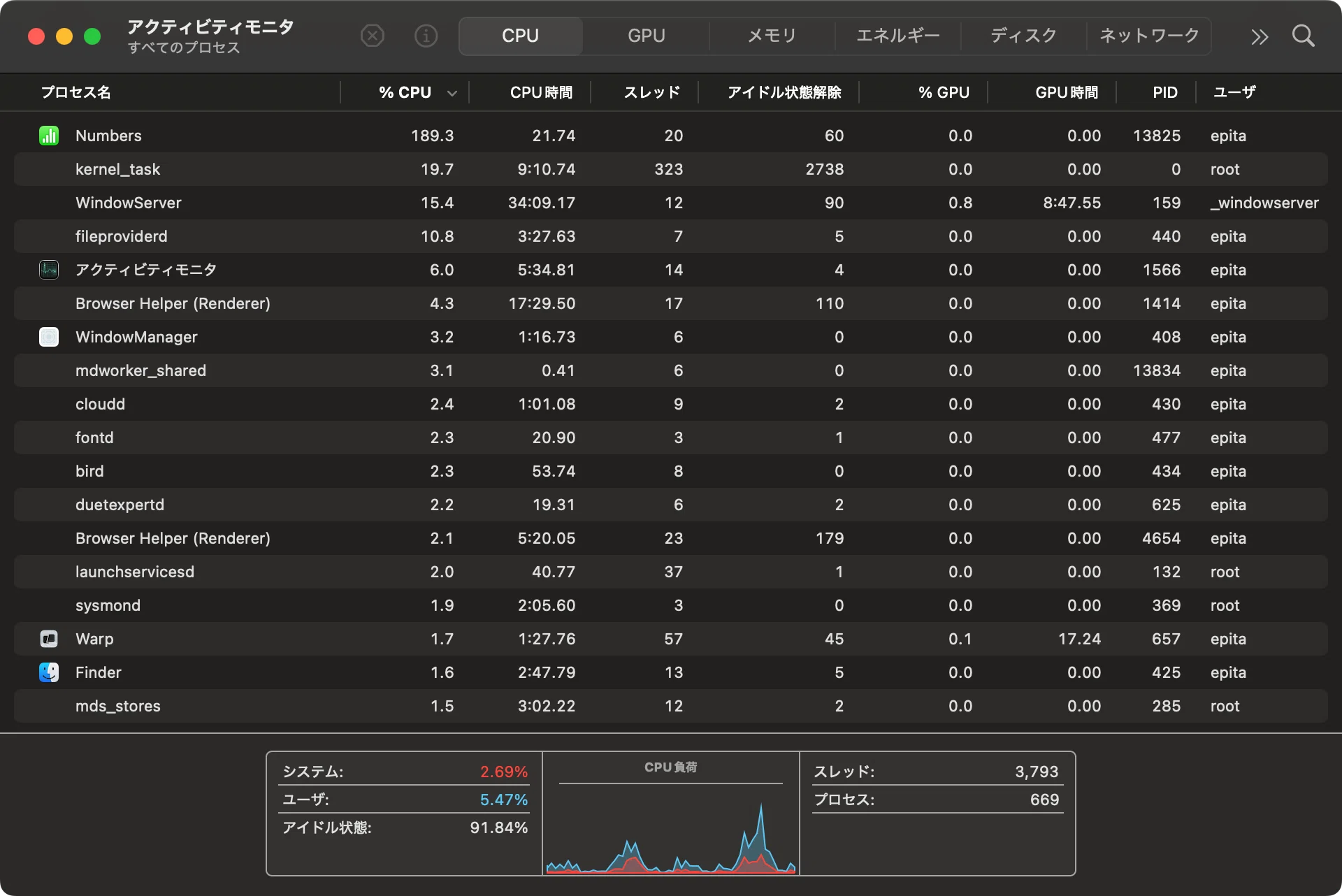Screen dimensions: 1342x896
Task: Select the duetexpertd process
Action: (x=671, y=505)
